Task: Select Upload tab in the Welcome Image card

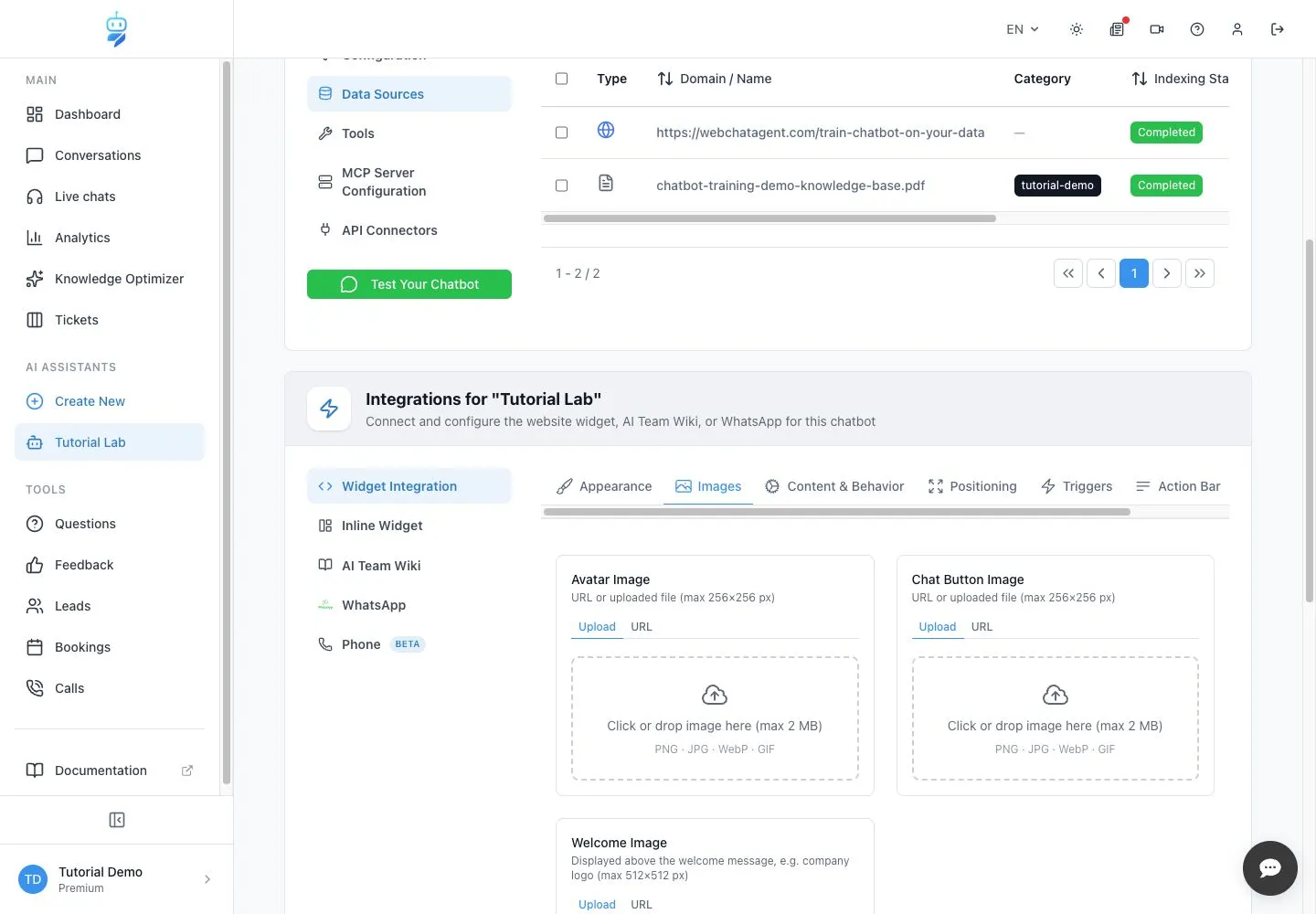Action: [597, 904]
